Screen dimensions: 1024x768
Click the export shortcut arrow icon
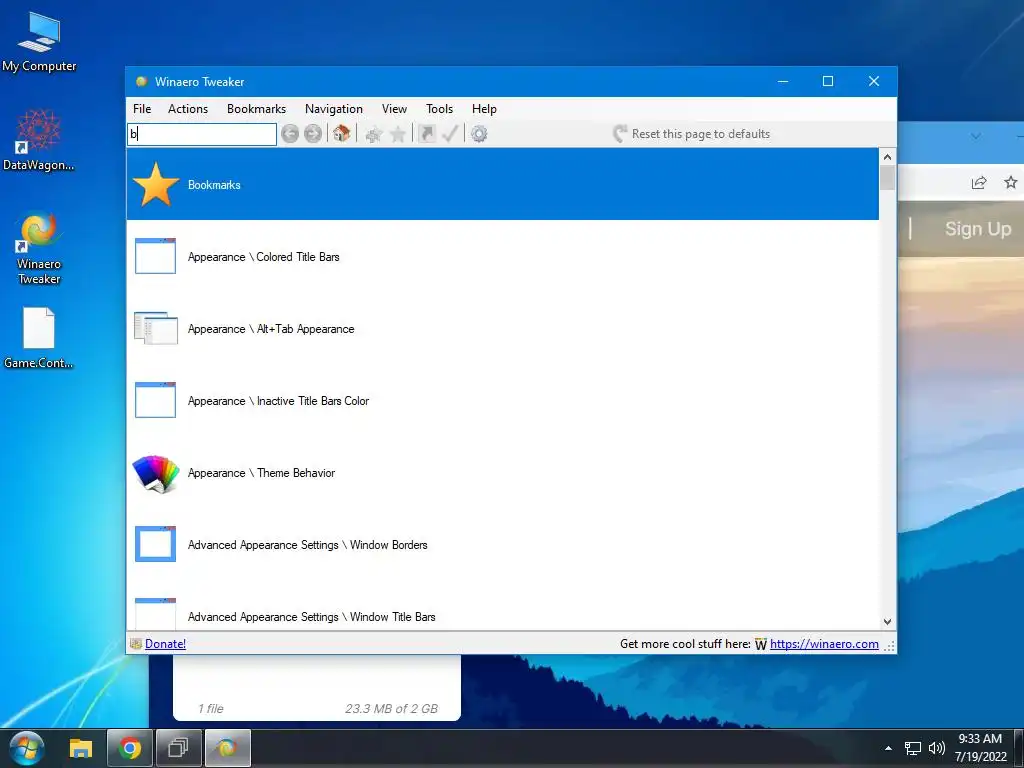point(426,134)
